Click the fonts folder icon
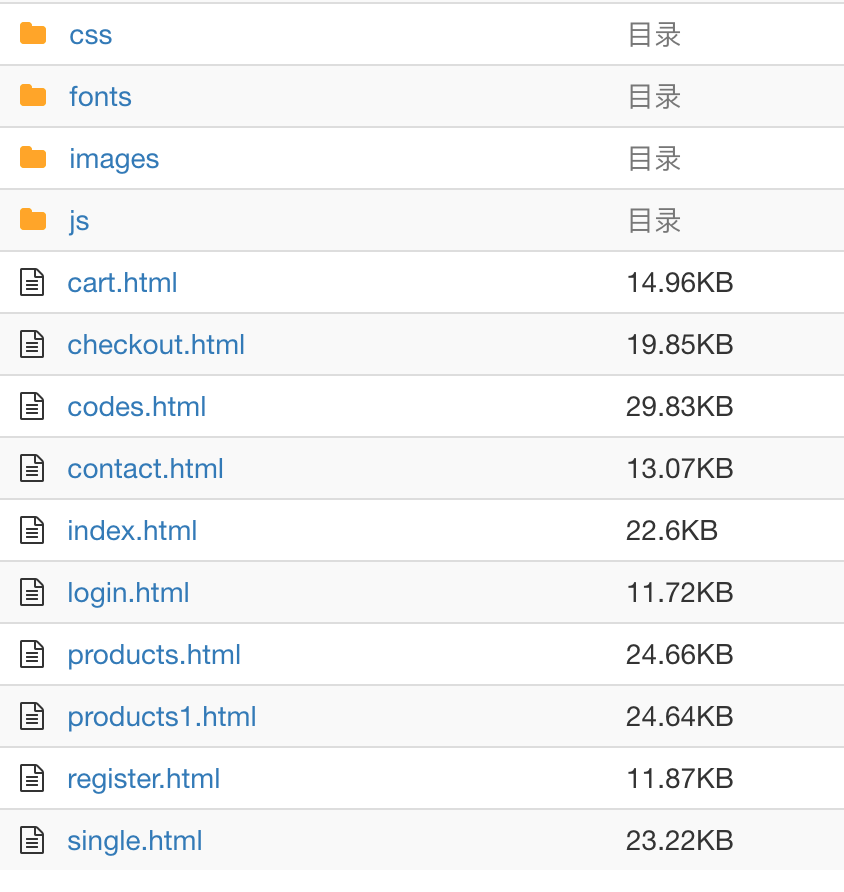 [33, 97]
